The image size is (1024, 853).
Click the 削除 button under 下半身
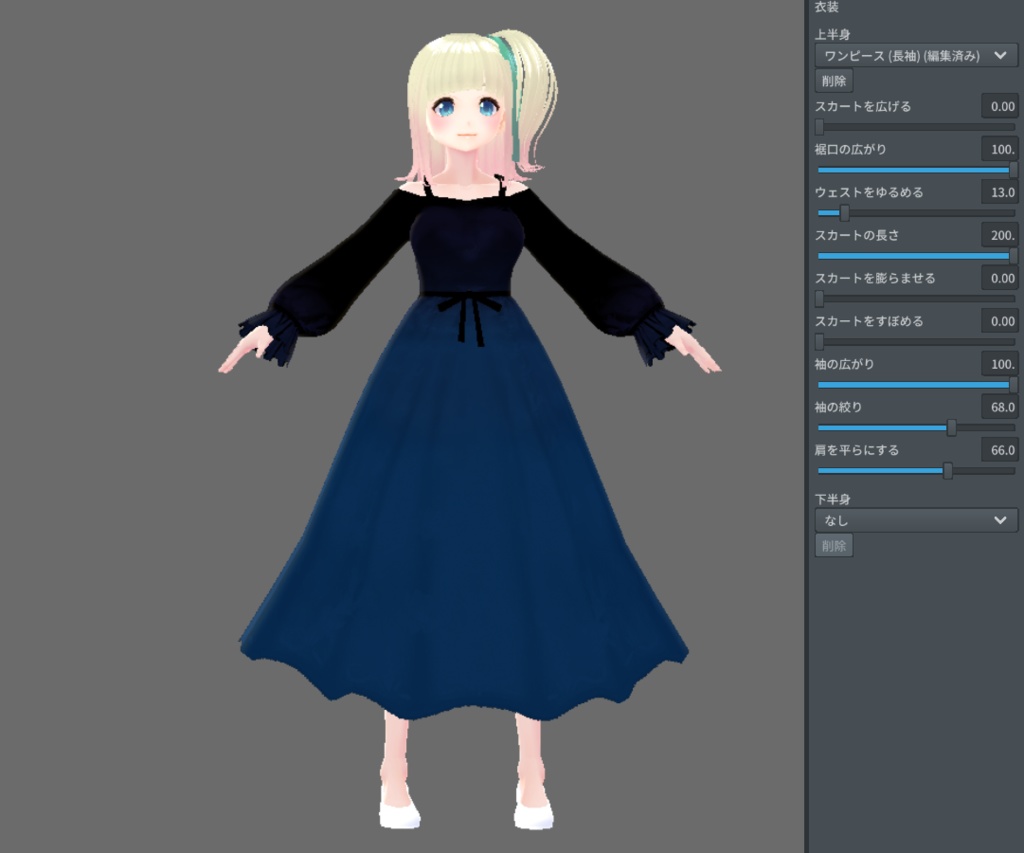(834, 545)
